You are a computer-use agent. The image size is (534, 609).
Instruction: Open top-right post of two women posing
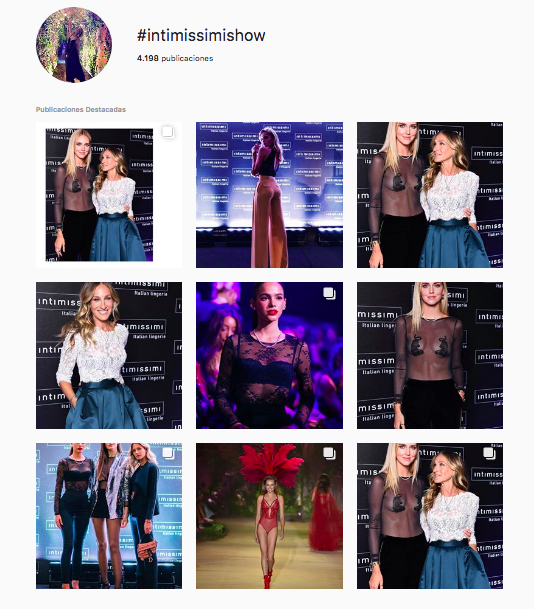tap(430, 195)
